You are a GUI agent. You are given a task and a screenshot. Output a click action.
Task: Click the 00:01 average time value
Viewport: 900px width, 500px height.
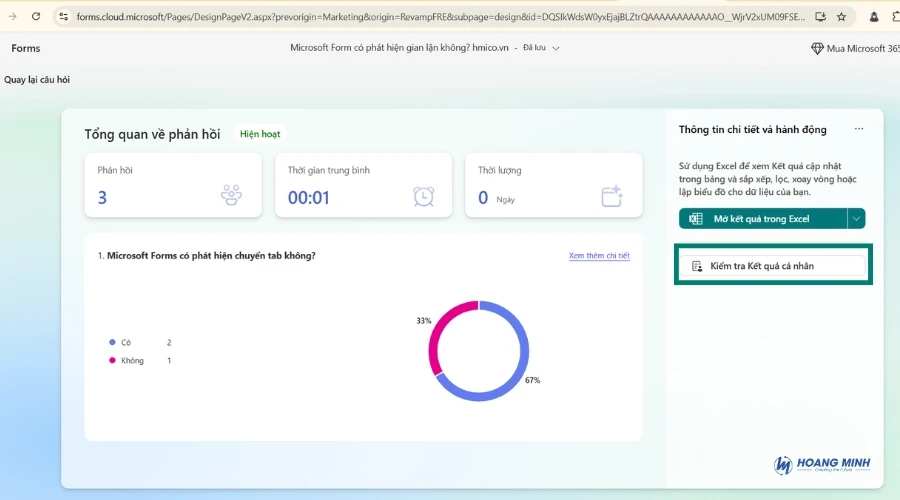coord(308,197)
